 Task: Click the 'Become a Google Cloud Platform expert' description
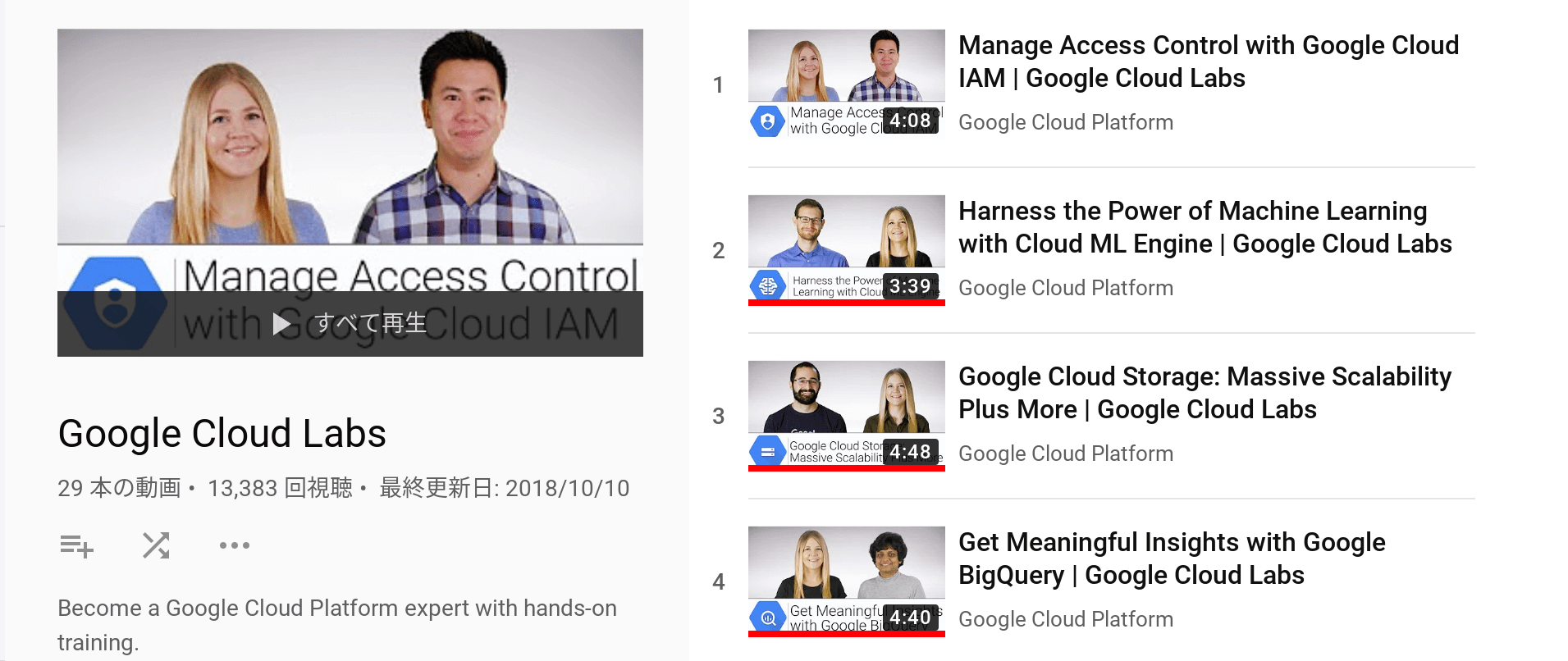pyautogui.click(x=337, y=625)
